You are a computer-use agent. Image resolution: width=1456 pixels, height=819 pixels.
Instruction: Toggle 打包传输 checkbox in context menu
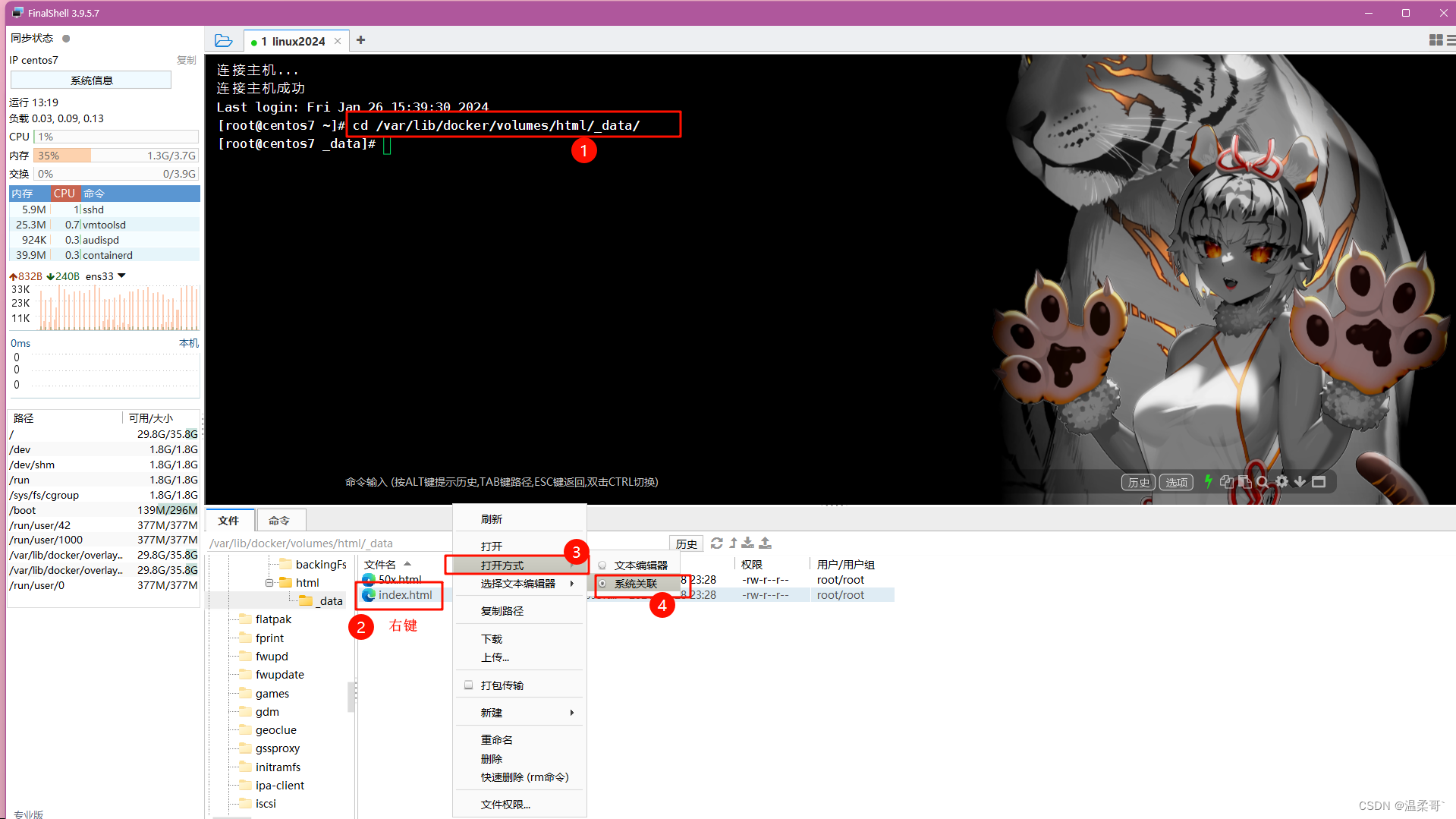(468, 685)
